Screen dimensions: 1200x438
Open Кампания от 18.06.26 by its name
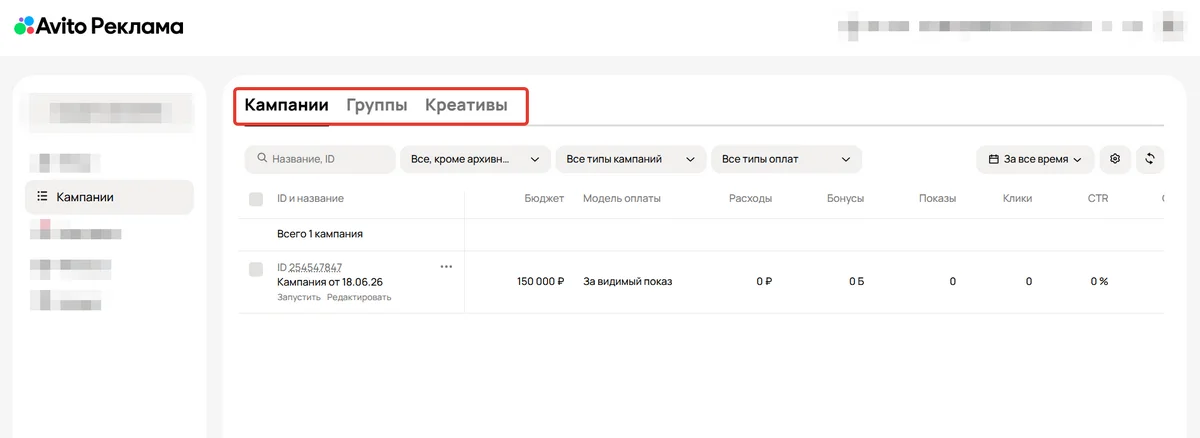(330, 282)
